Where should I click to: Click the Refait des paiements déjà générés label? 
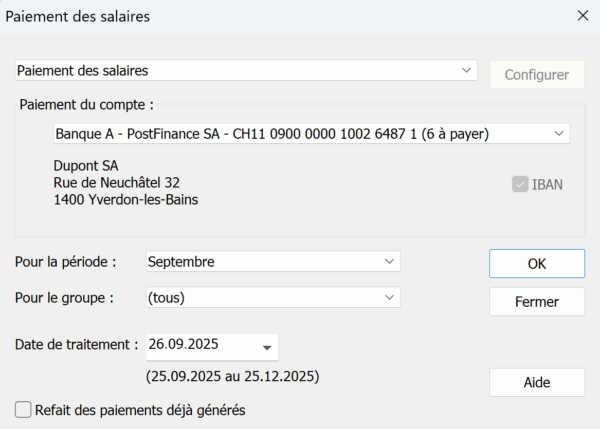click(140, 410)
